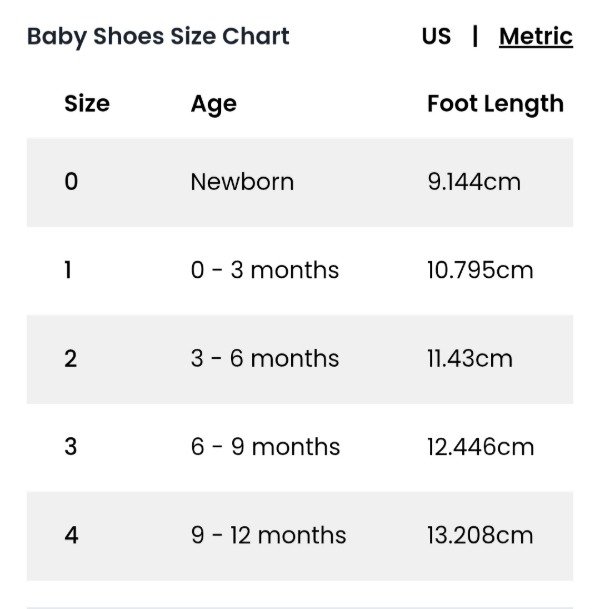Click the 9.144cm foot length value
This screenshot has width=600, height=609.
473,182
